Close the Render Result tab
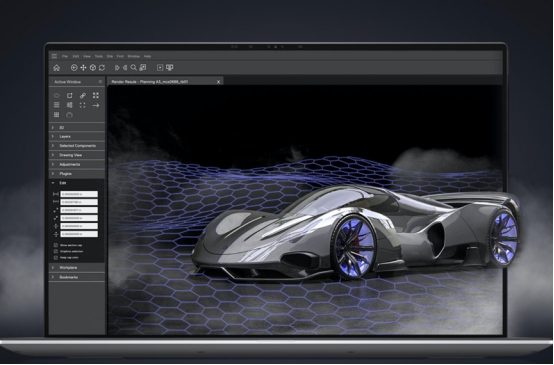Viewport: 554px width, 365px height. (x=218, y=82)
